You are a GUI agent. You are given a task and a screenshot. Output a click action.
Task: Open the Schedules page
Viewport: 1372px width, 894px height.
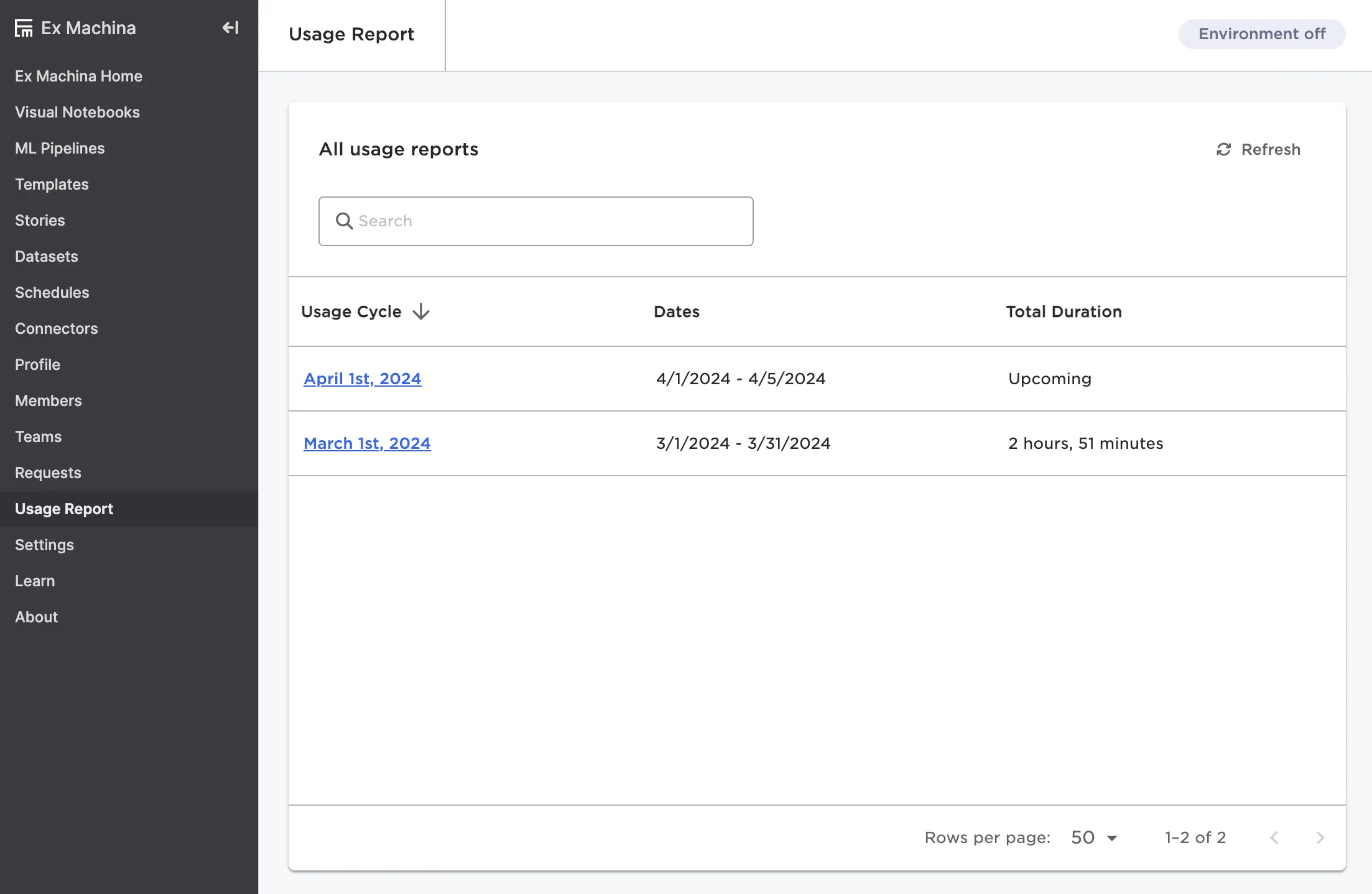coord(52,292)
